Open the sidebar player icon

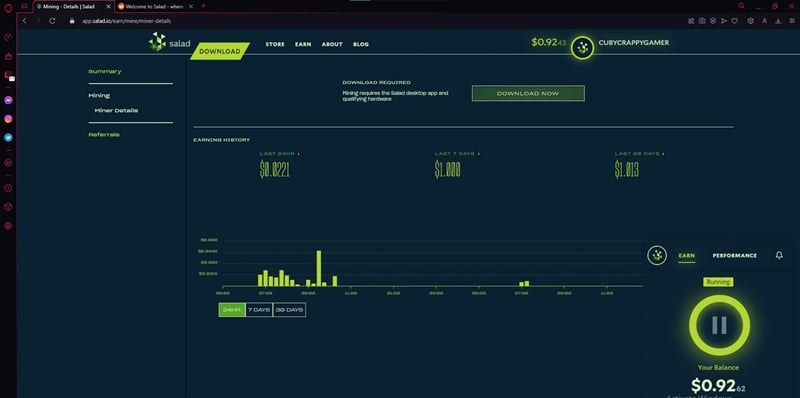coord(8,163)
